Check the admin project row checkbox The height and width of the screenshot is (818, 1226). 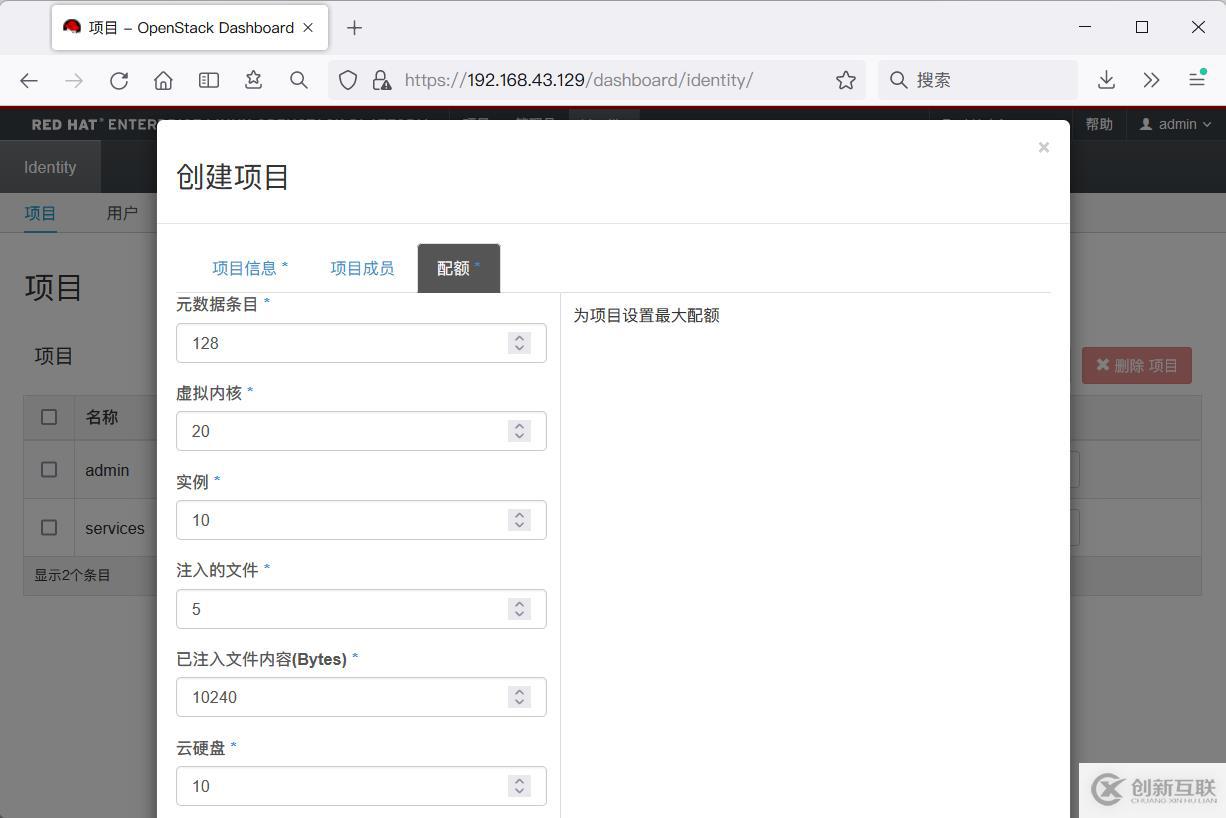pyautogui.click(x=49, y=469)
